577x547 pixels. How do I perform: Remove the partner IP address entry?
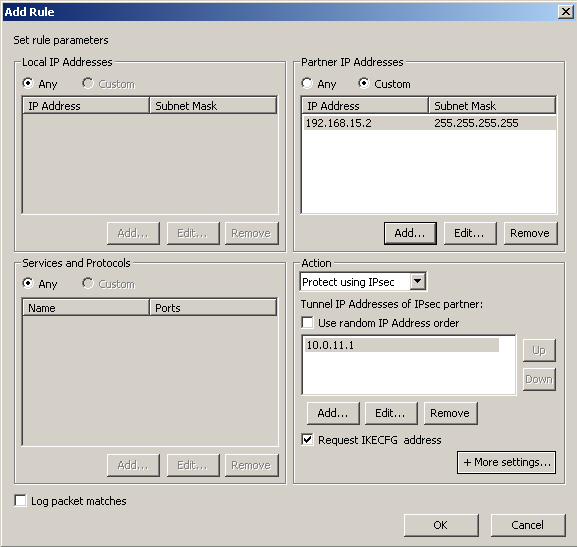pyautogui.click(x=530, y=233)
